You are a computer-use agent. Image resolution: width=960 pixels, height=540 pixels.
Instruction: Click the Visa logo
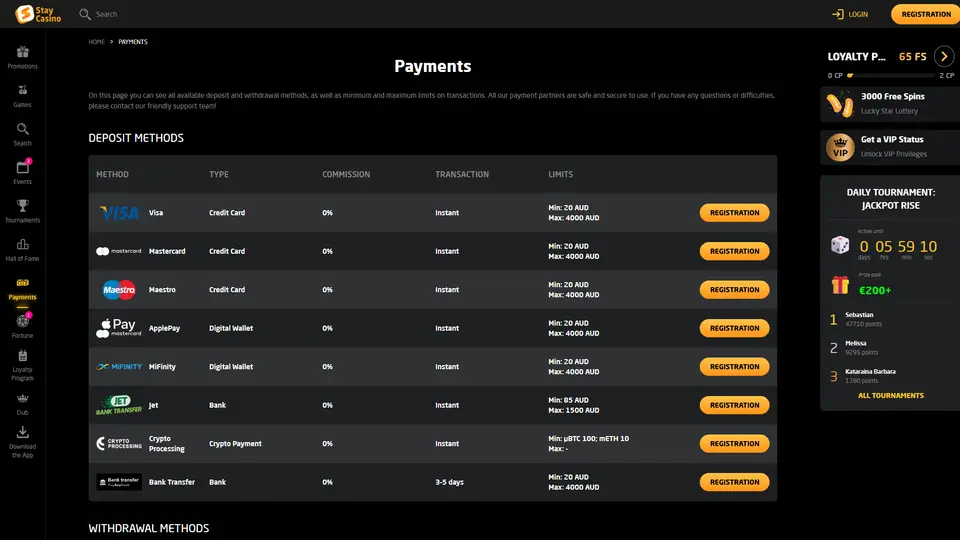[119, 212]
